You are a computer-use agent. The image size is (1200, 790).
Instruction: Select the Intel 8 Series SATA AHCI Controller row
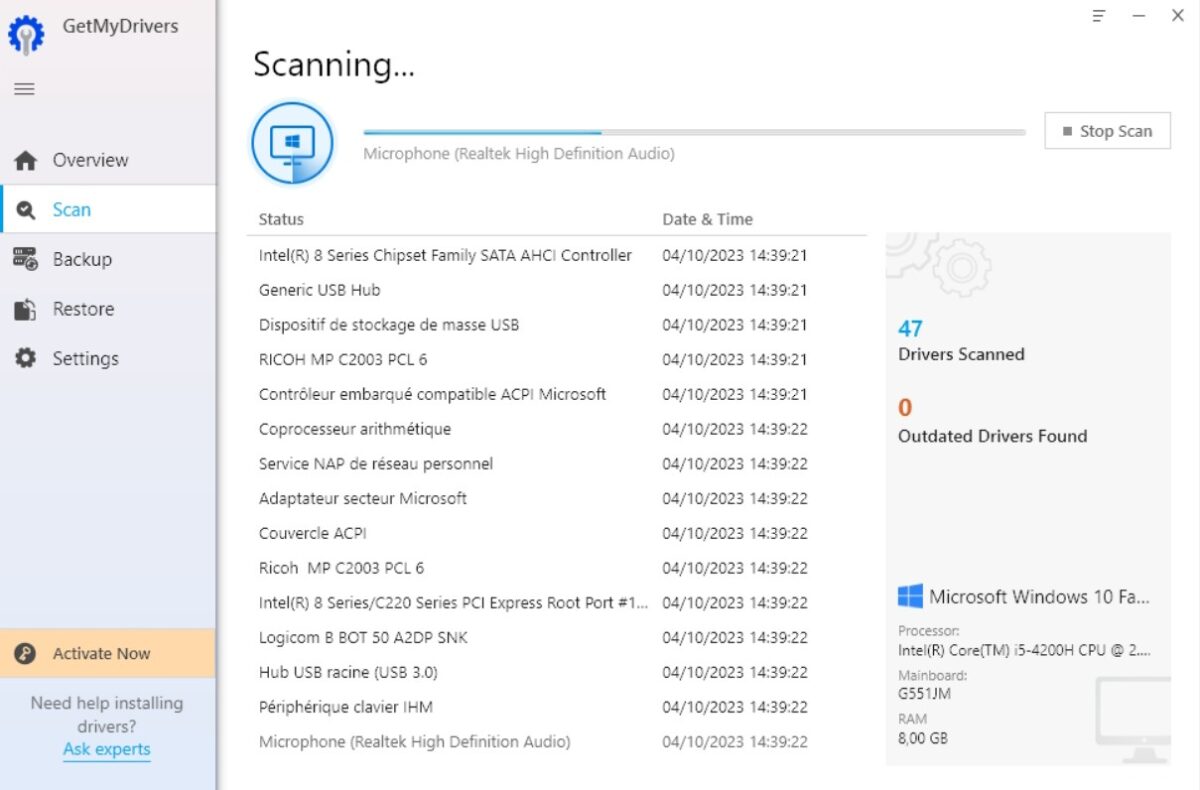tap(556, 255)
